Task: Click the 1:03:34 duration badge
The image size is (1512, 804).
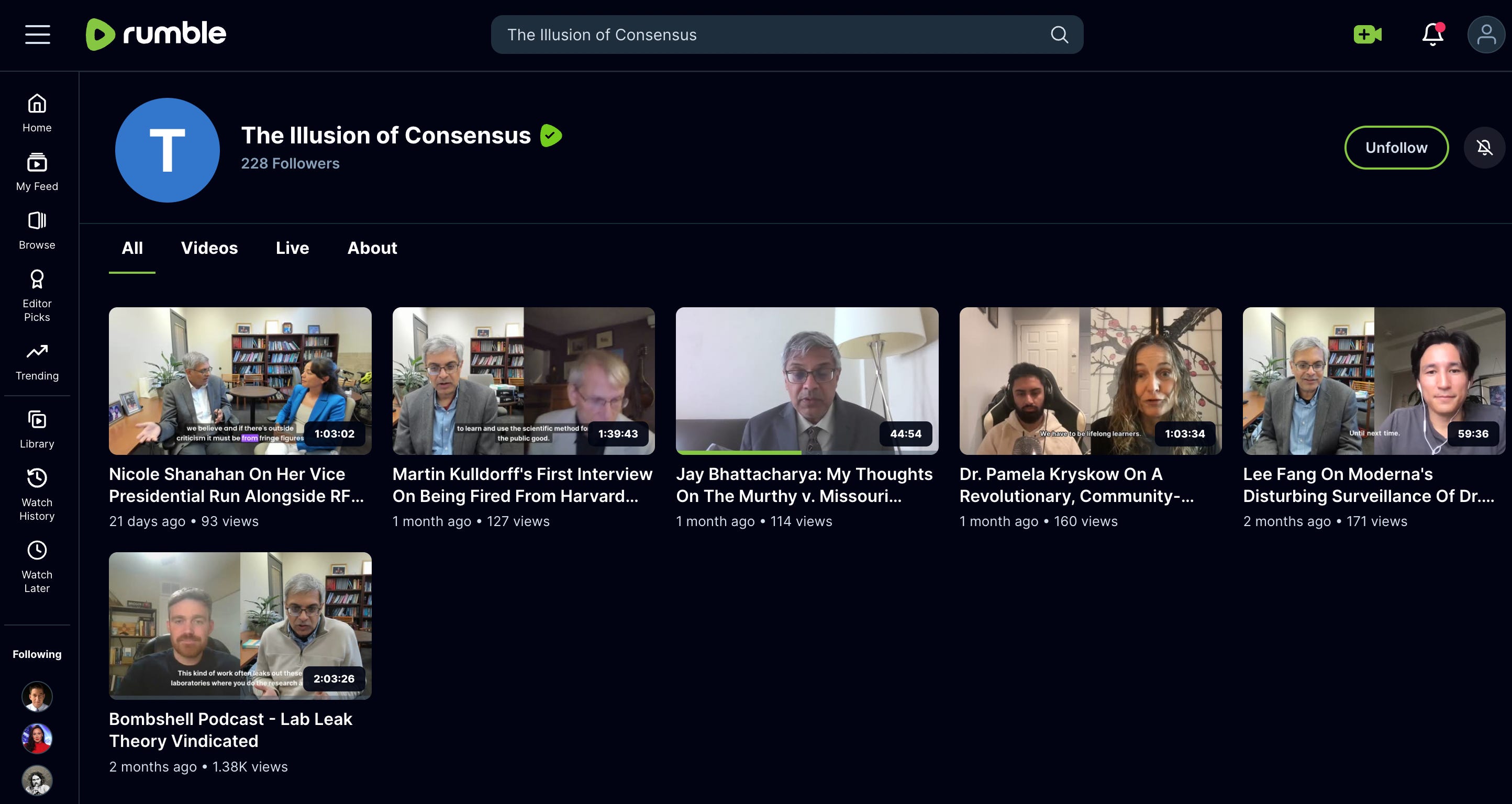Action: pyautogui.click(x=1185, y=434)
